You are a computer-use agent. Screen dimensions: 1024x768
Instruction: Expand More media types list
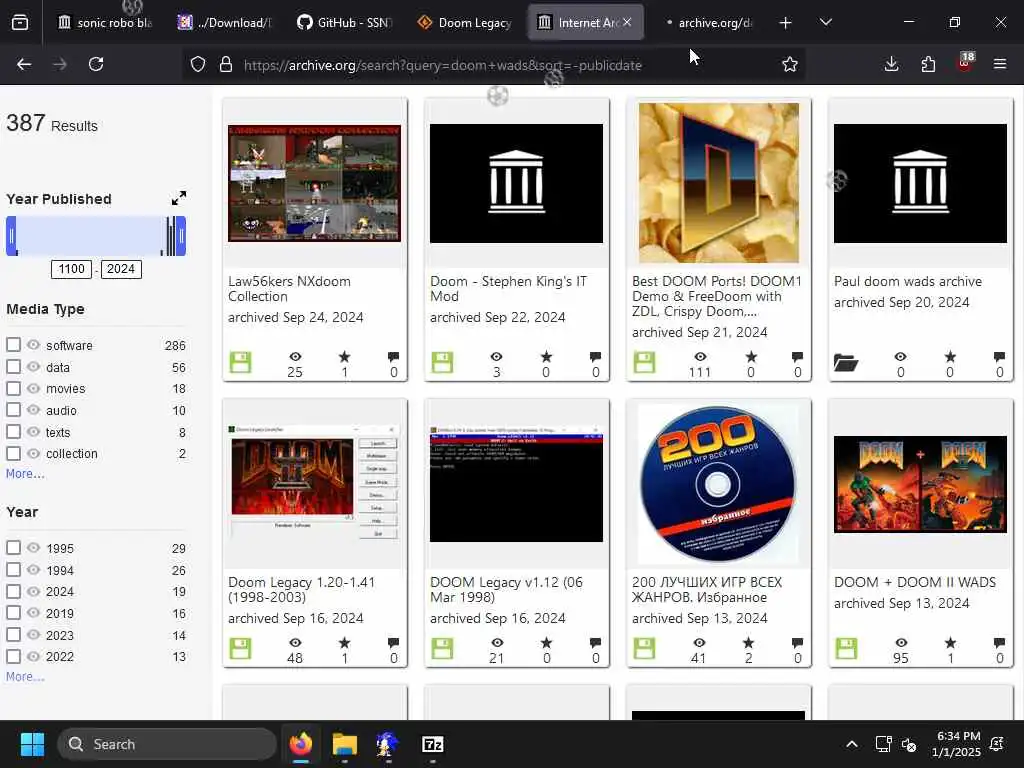point(25,473)
